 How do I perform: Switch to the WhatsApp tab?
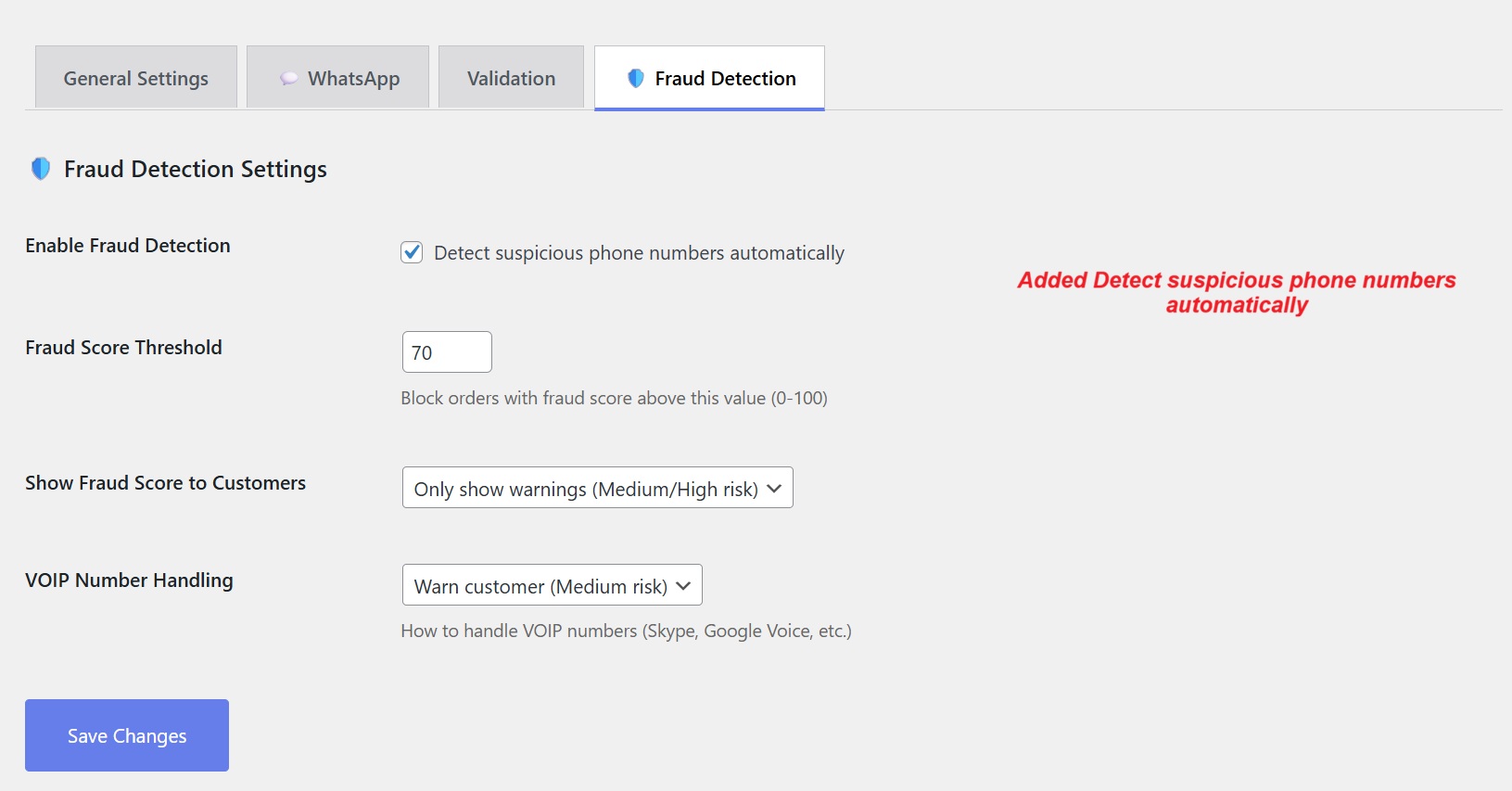338,78
